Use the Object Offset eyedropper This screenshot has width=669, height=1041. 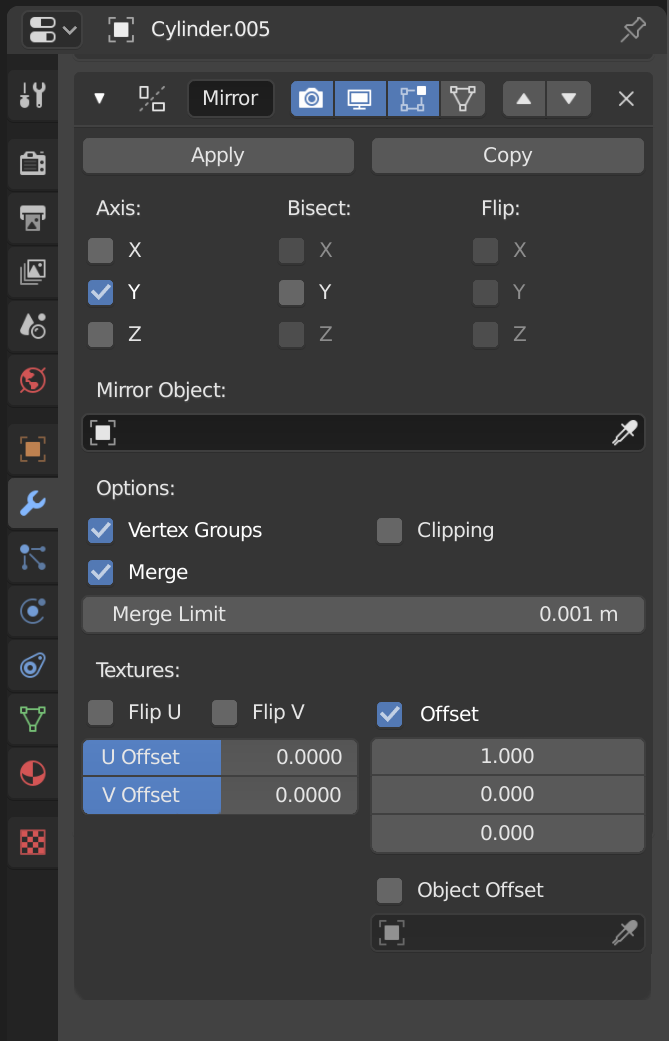[x=625, y=933]
